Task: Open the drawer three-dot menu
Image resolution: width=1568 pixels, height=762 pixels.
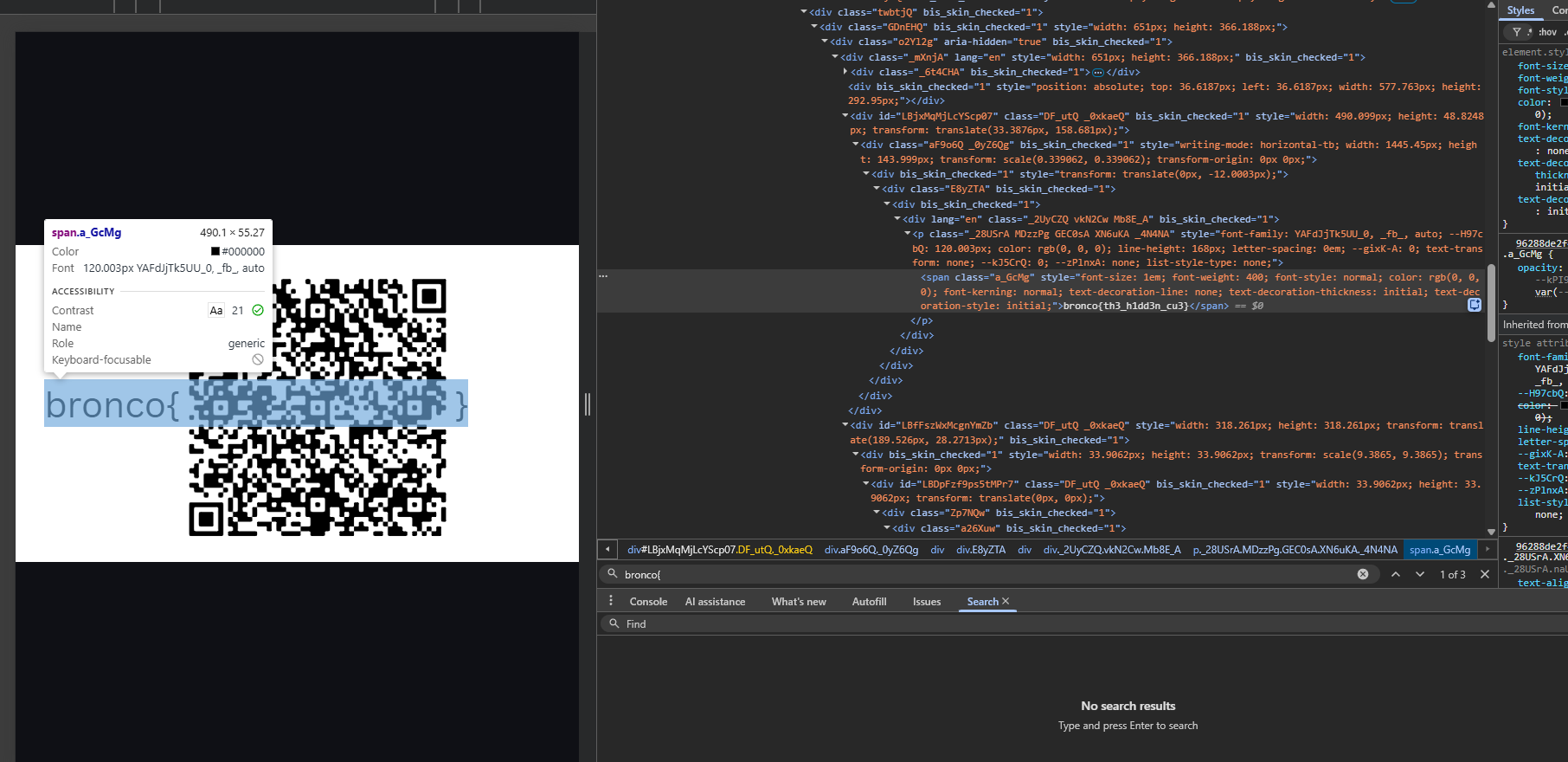Action: tap(611, 601)
